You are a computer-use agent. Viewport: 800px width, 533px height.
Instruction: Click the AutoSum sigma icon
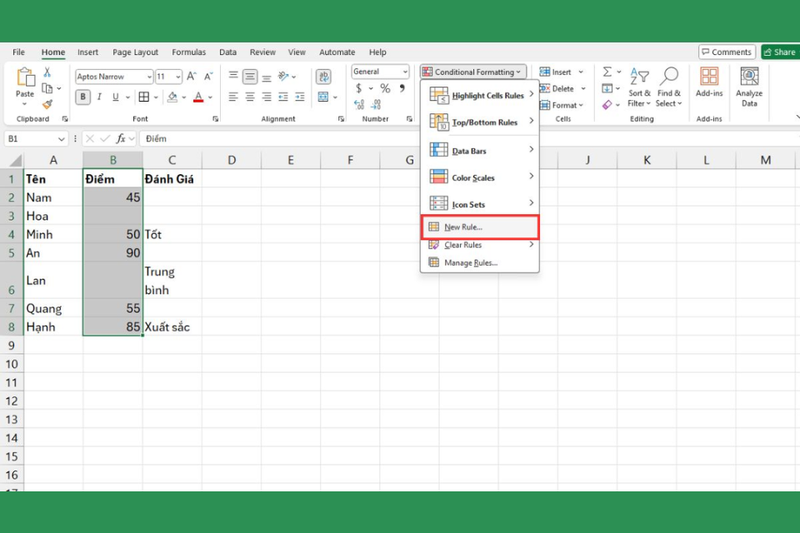(607, 72)
